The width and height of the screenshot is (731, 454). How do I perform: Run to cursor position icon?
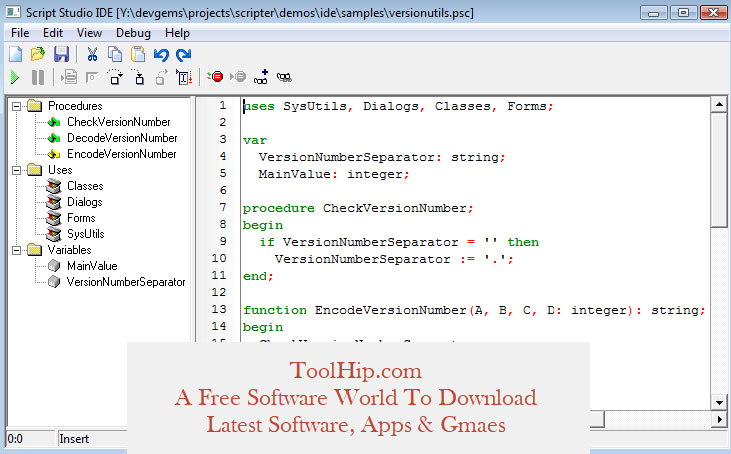pos(184,77)
